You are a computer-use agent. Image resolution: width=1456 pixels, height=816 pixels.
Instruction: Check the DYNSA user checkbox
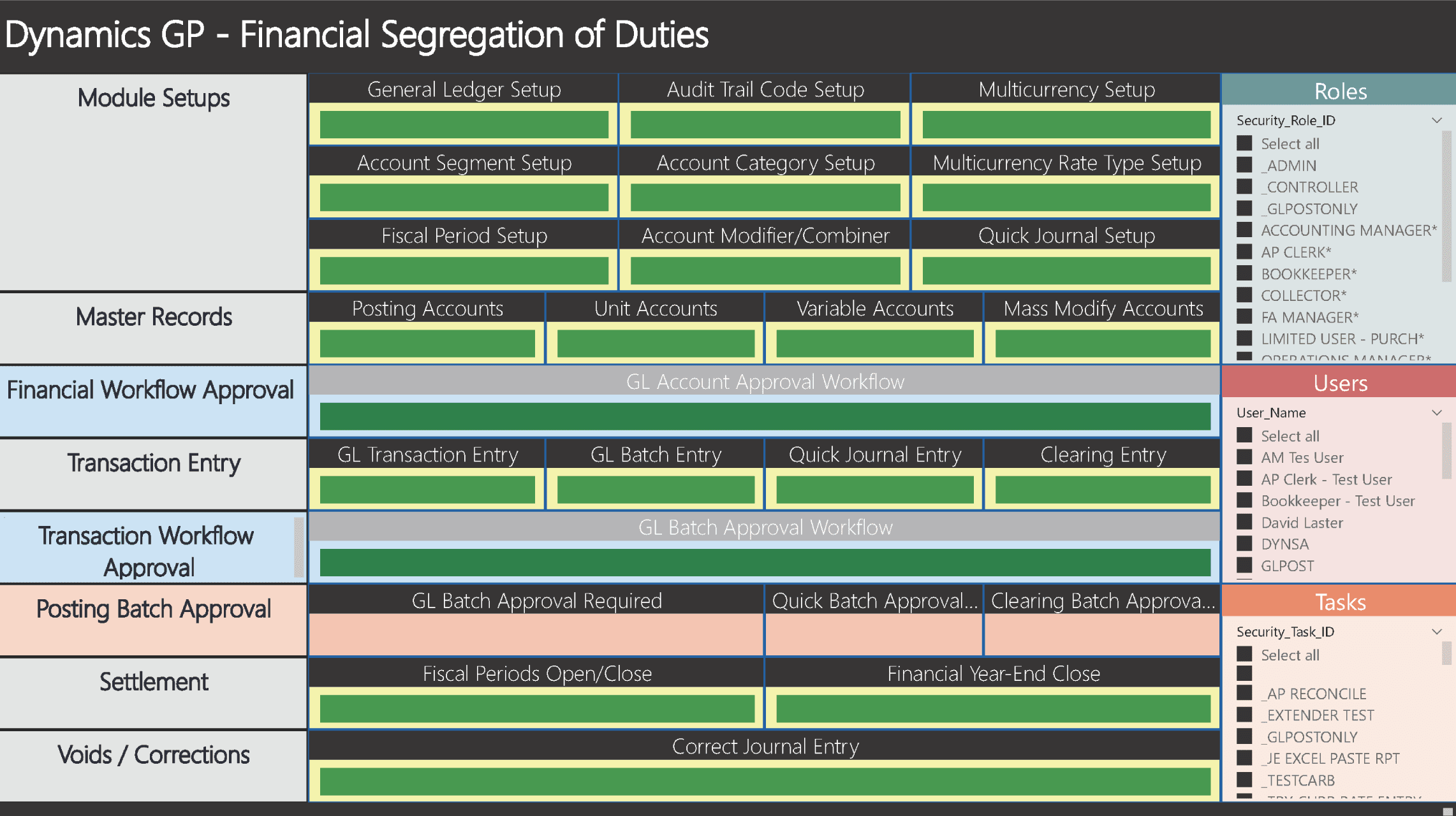tap(1244, 544)
